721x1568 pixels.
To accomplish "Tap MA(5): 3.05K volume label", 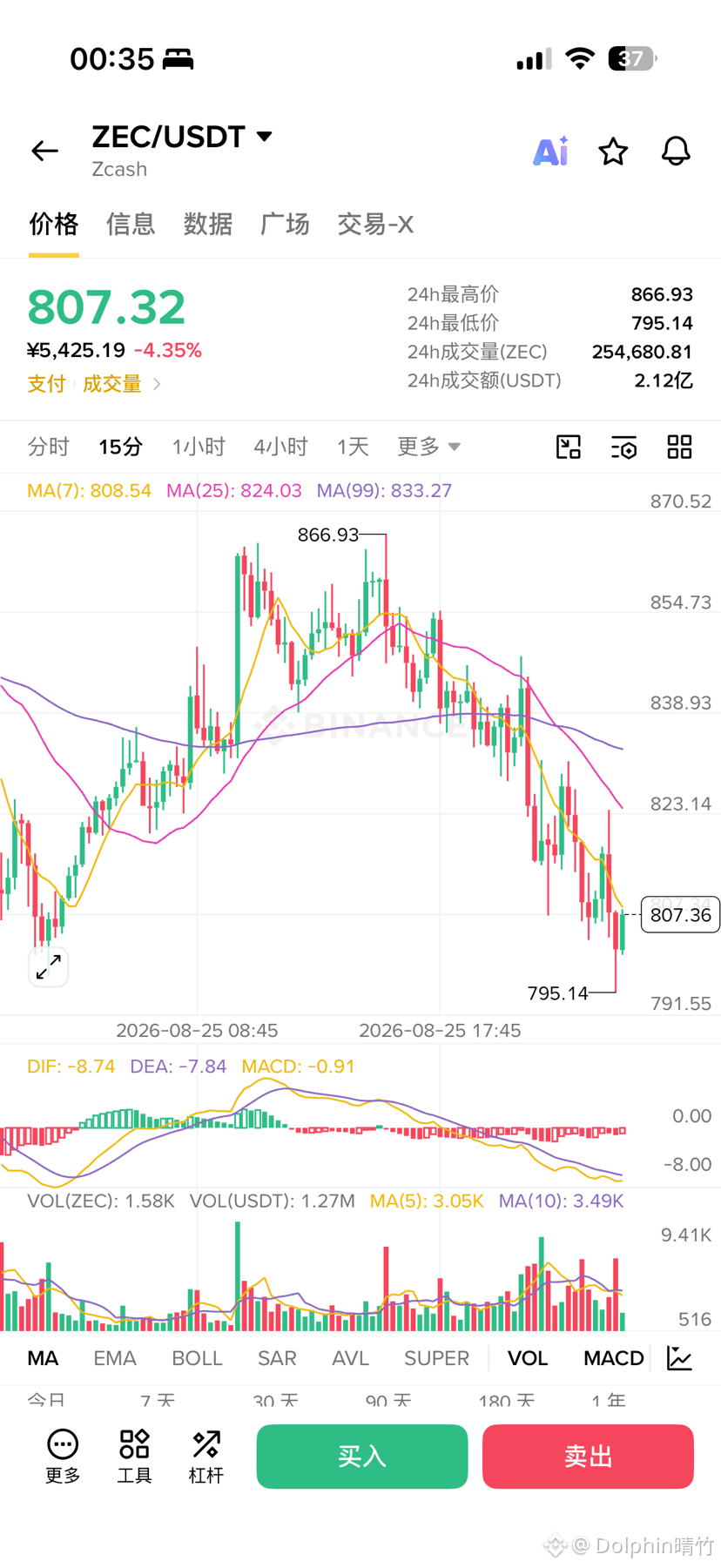I will click(x=427, y=1201).
